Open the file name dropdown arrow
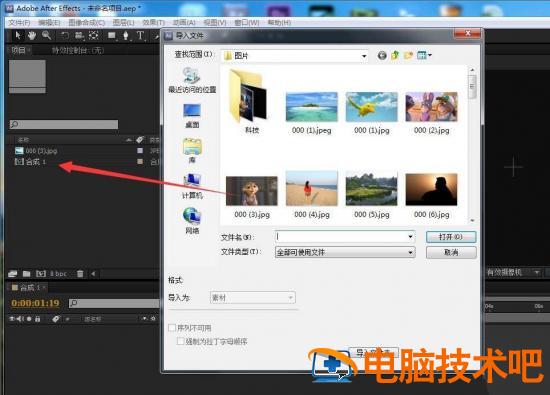 [410, 237]
